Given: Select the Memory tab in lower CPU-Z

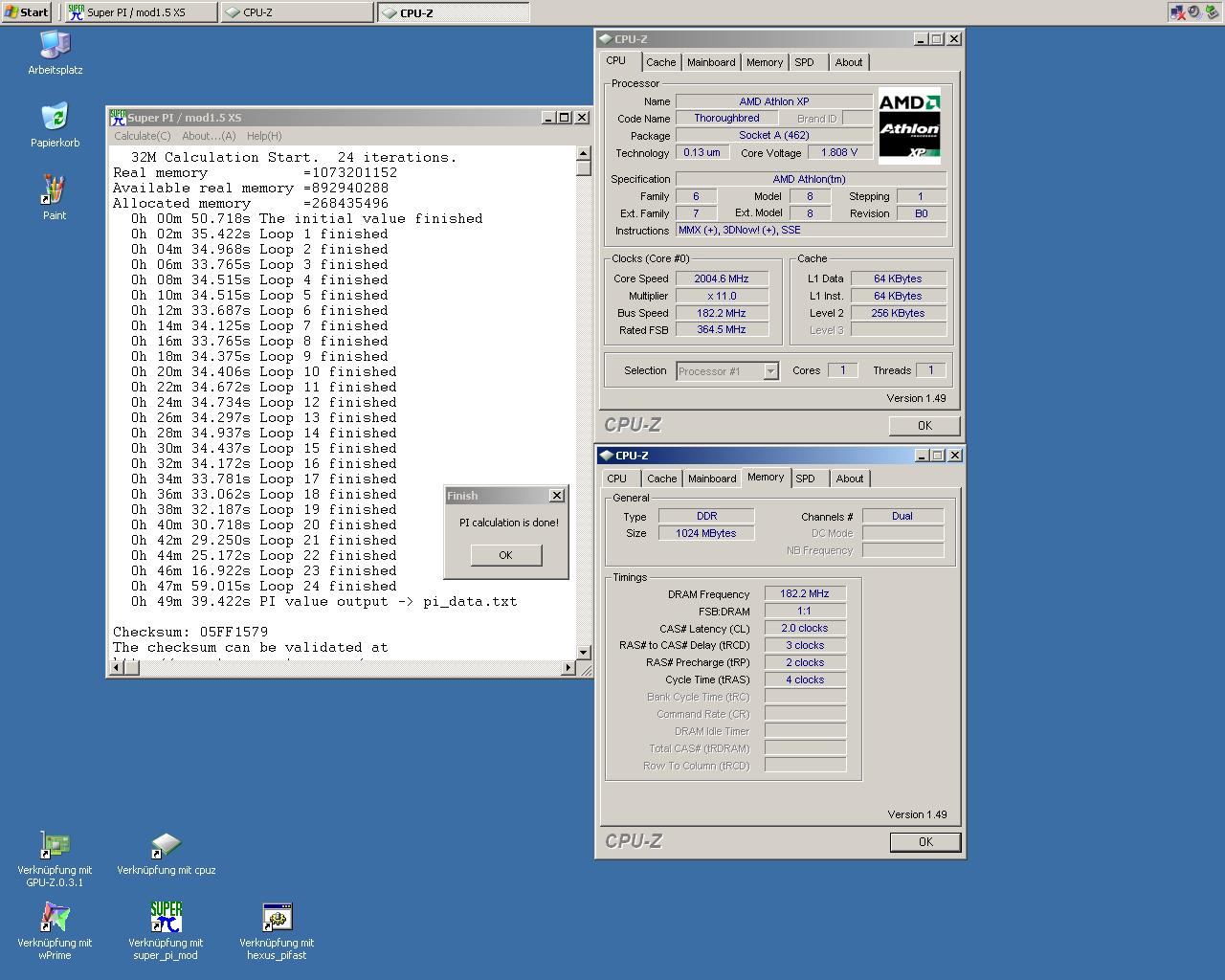Looking at the screenshot, I should coord(766,477).
